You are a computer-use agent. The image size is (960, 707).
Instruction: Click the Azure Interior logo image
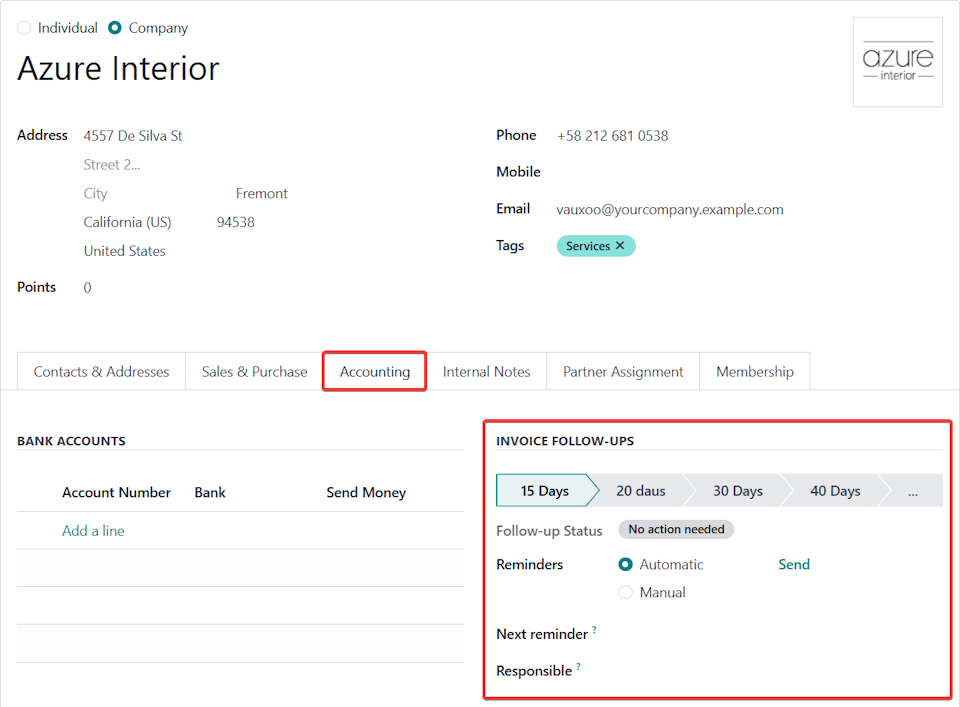pyautogui.click(x=898, y=62)
